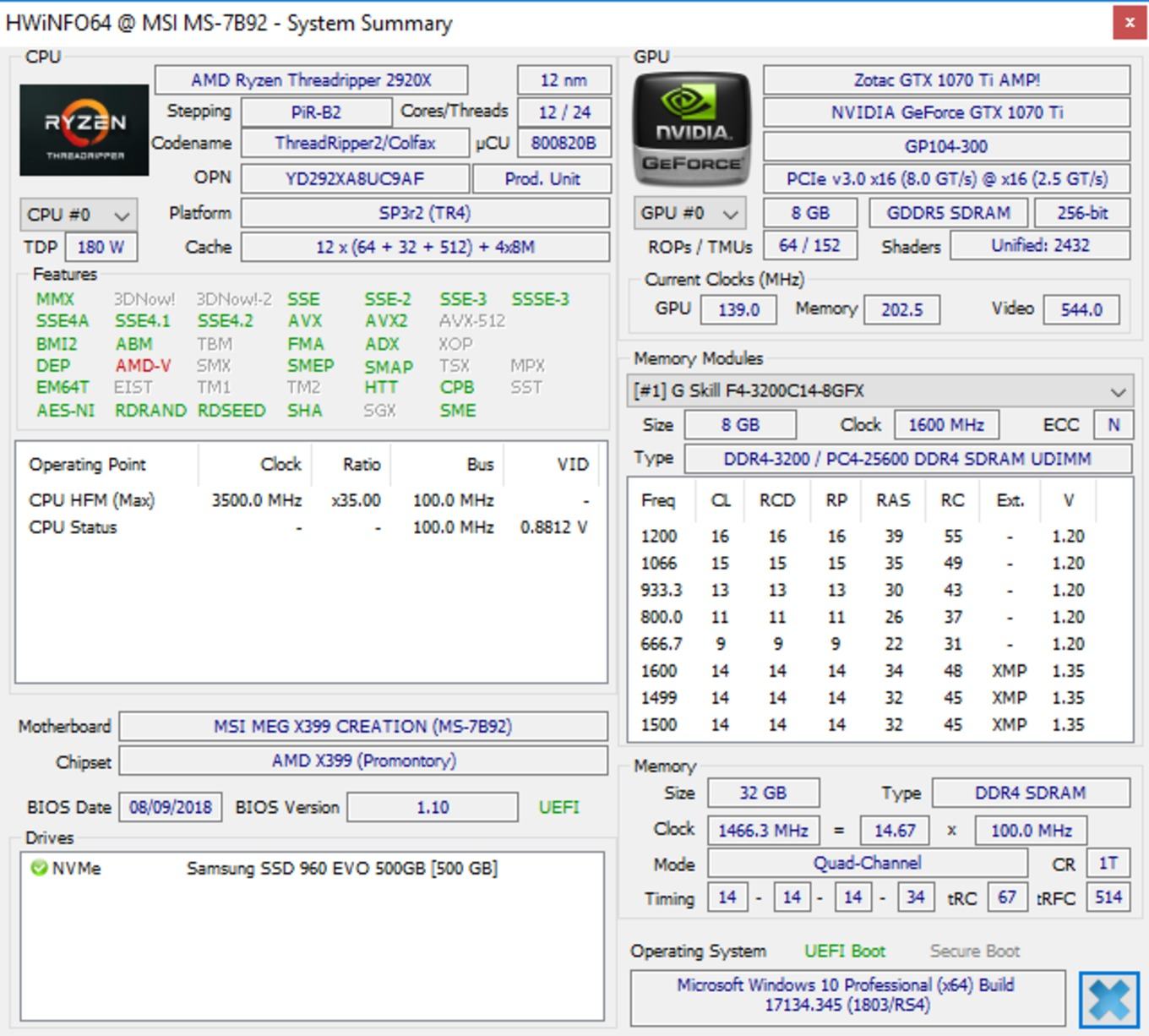Viewport: 1149px width, 1036px height.
Task: Click the ECC value N field
Action: point(1114,425)
